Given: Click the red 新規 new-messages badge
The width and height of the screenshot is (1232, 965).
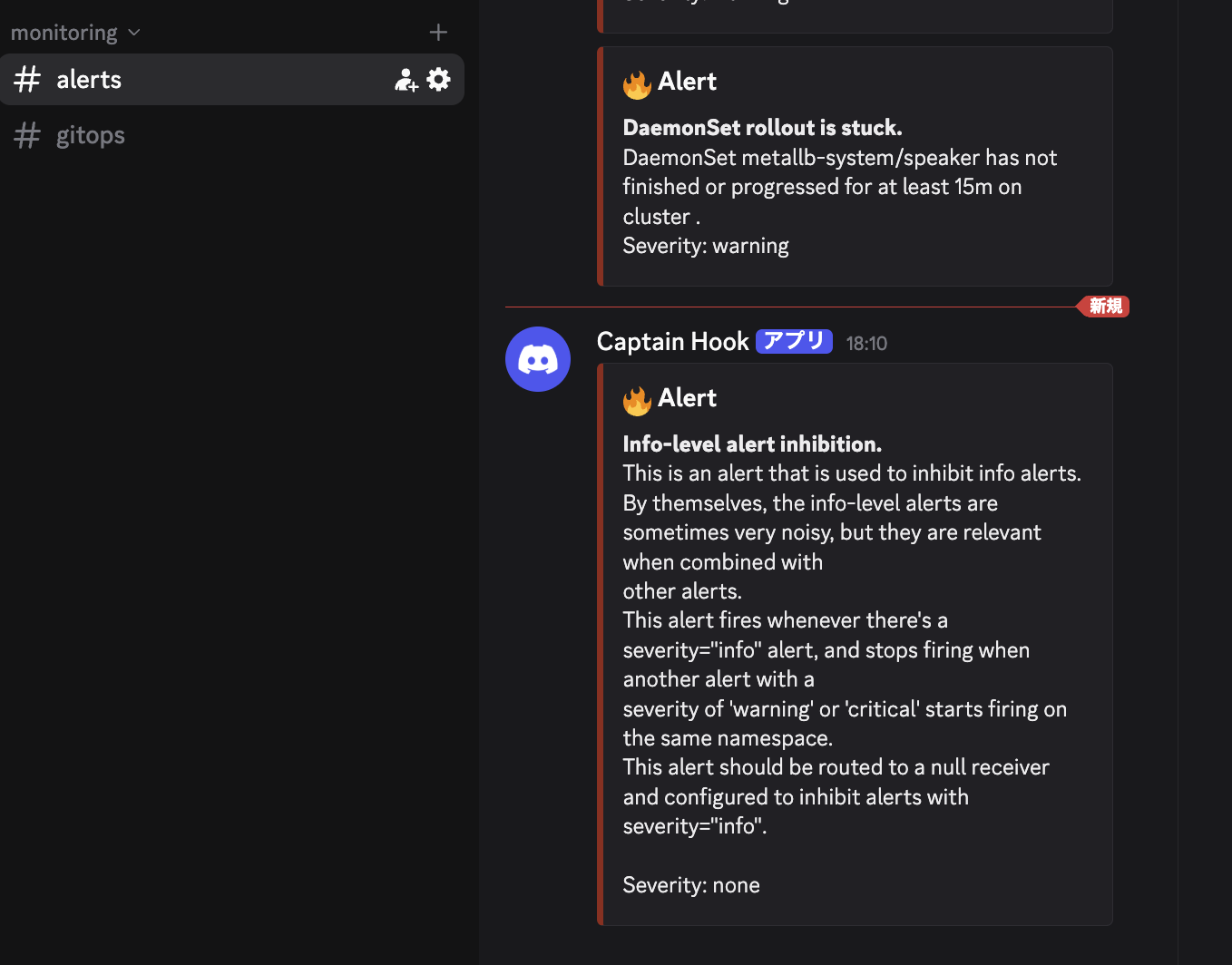Looking at the screenshot, I should point(1104,307).
